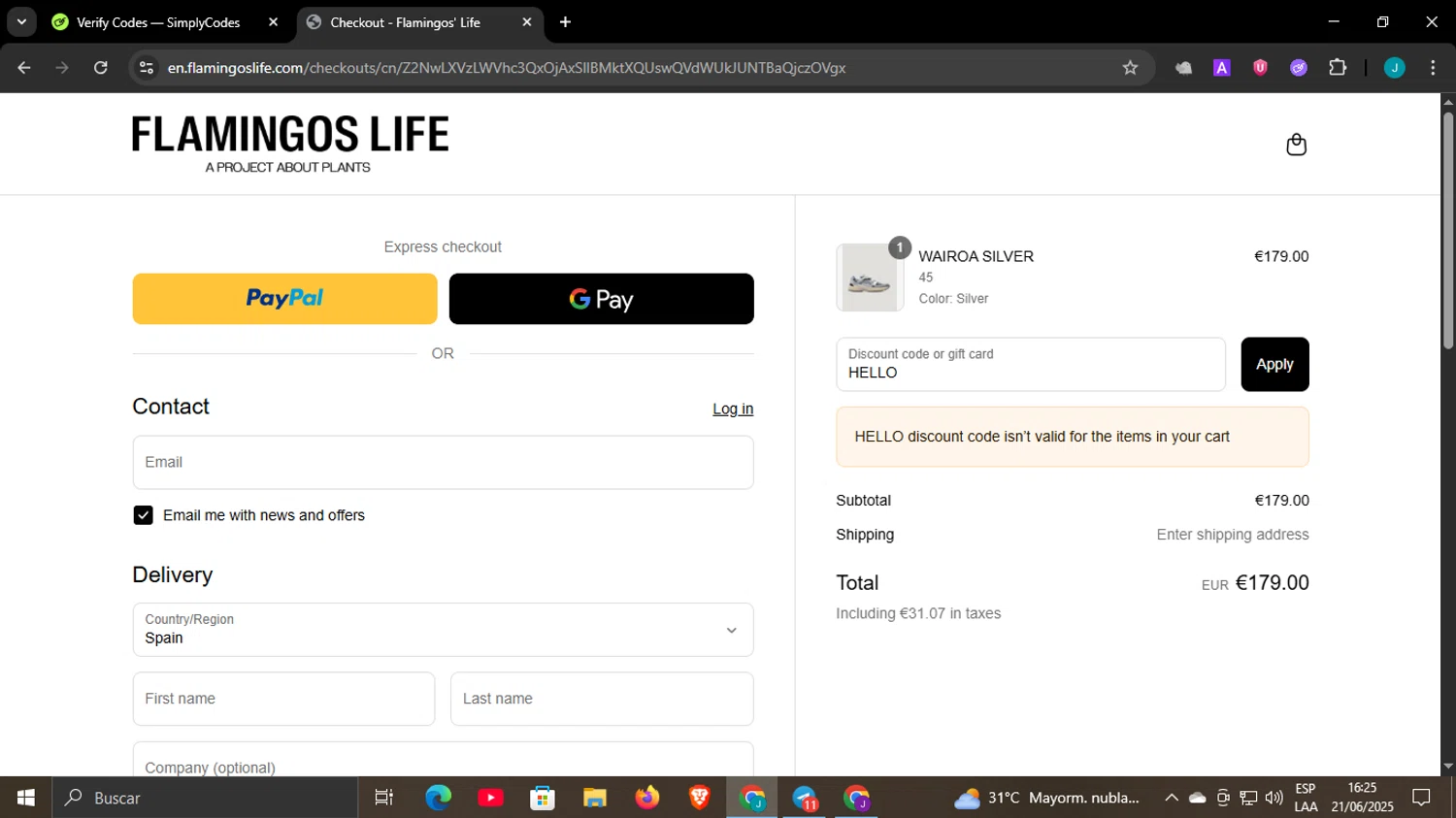Open Brave browser from taskbar

pos(699,798)
